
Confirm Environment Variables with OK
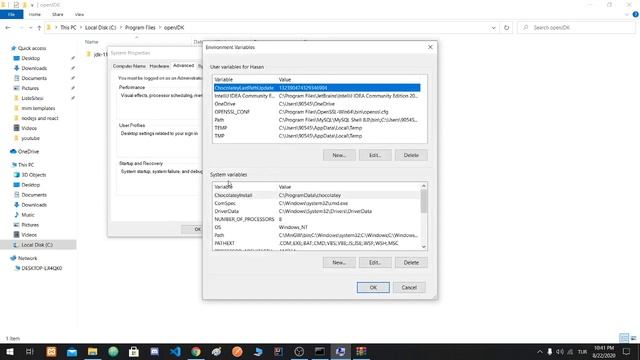click(x=373, y=287)
